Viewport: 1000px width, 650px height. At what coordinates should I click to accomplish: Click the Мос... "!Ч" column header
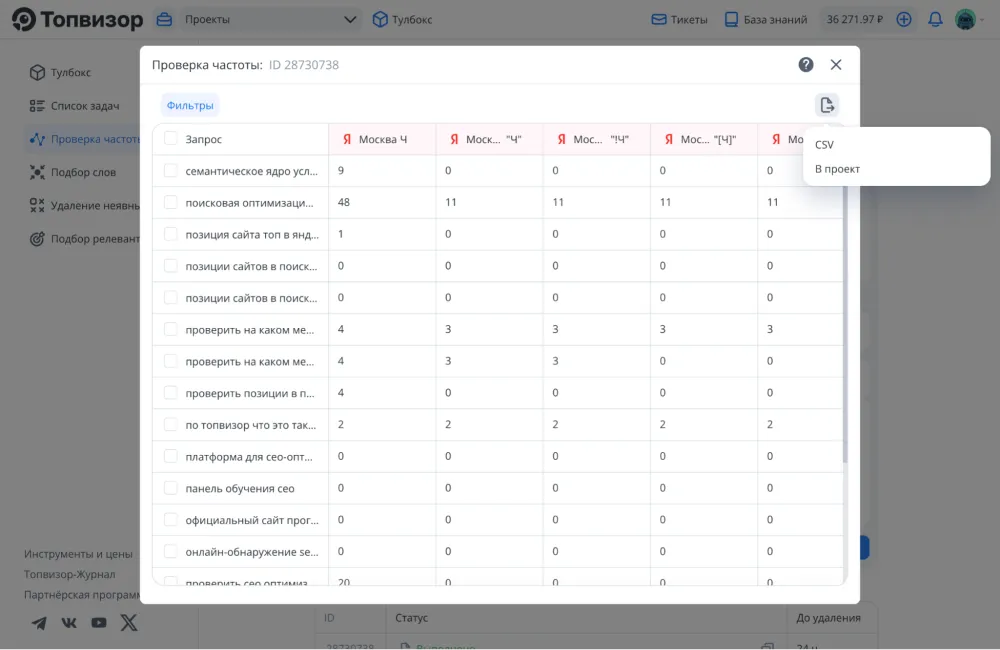pos(596,139)
